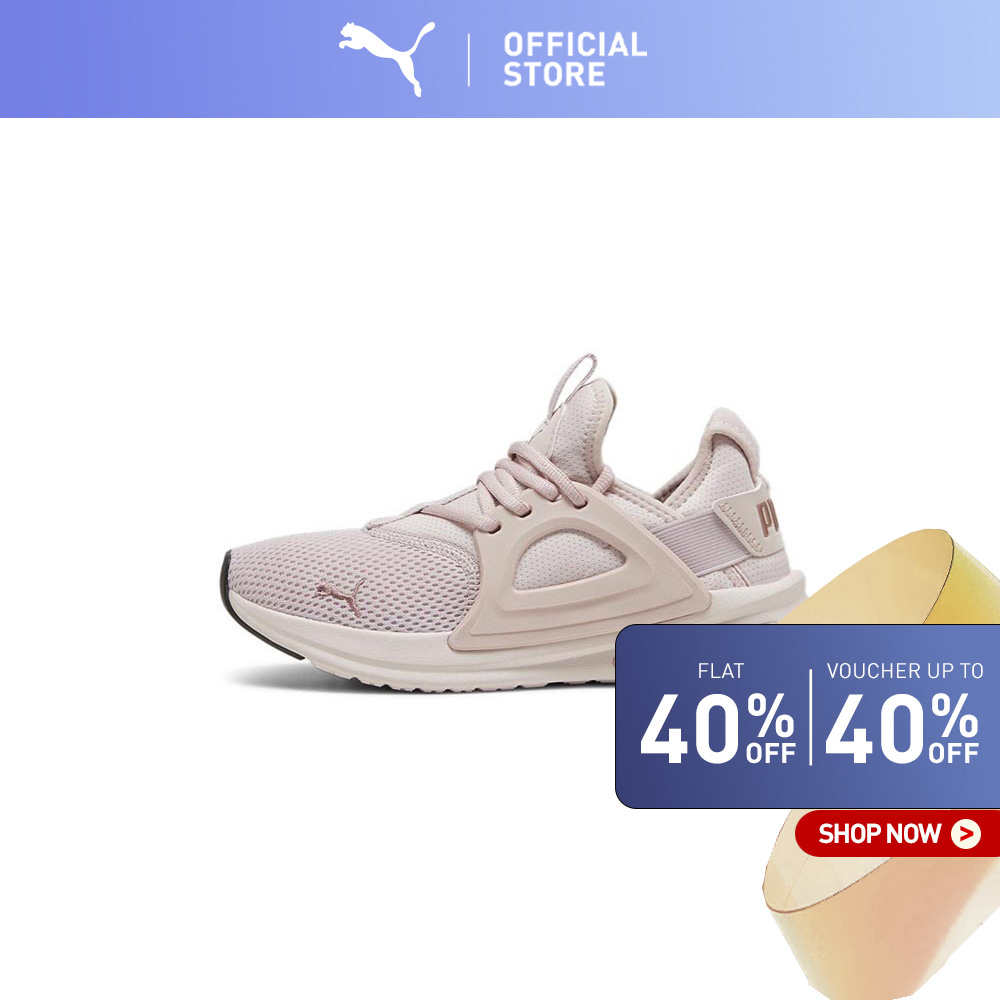Click the arrow icon in Shop Now
The width and height of the screenshot is (1000, 1000).
966,834
